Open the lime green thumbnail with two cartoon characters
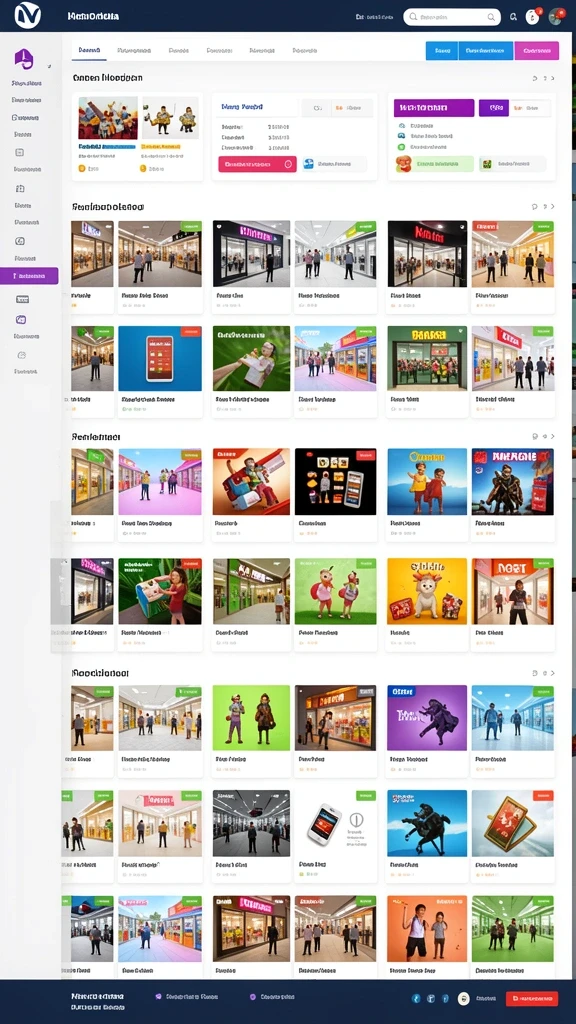 251,718
